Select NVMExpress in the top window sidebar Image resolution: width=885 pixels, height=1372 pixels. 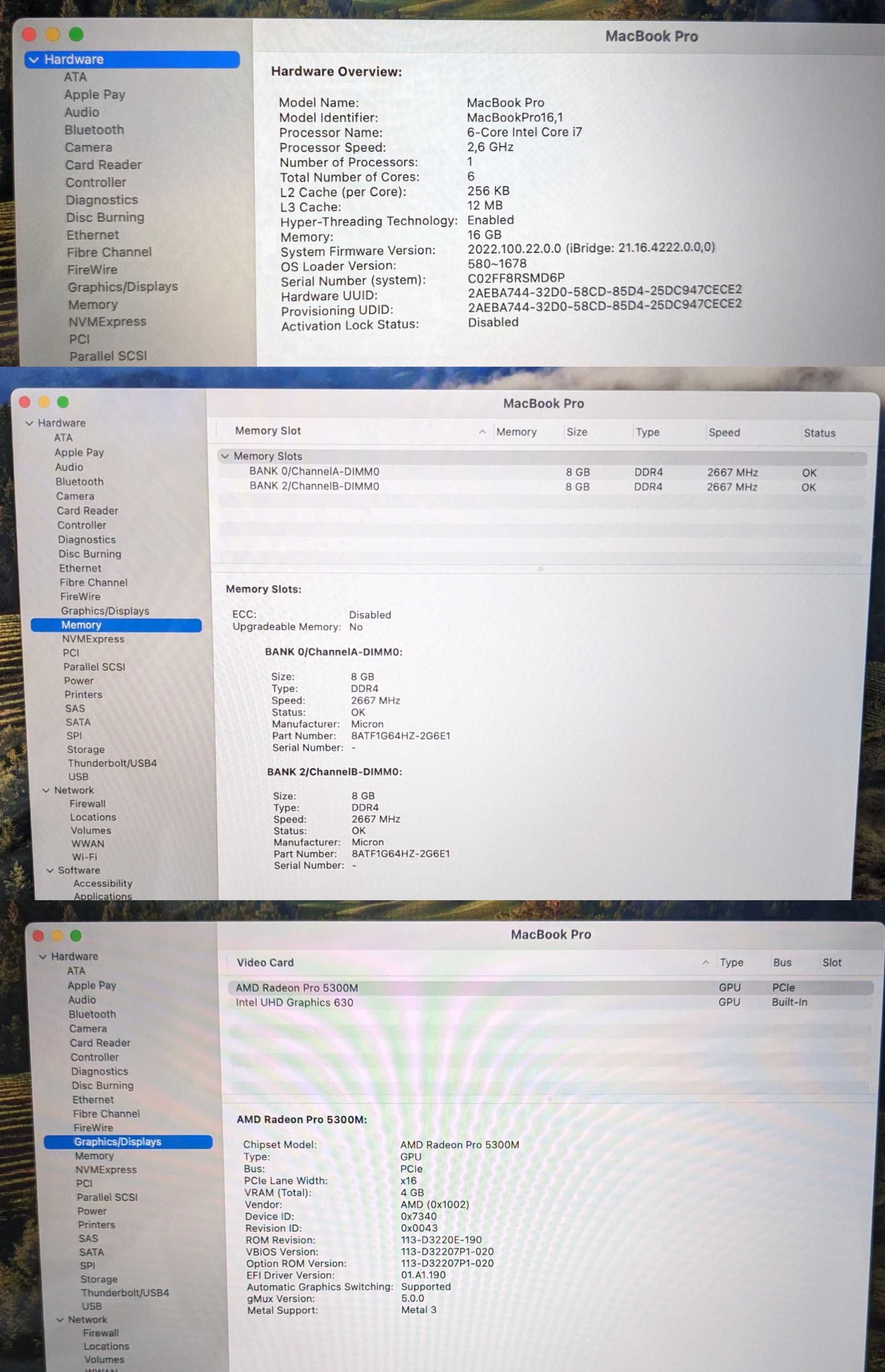pyautogui.click(x=108, y=321)
